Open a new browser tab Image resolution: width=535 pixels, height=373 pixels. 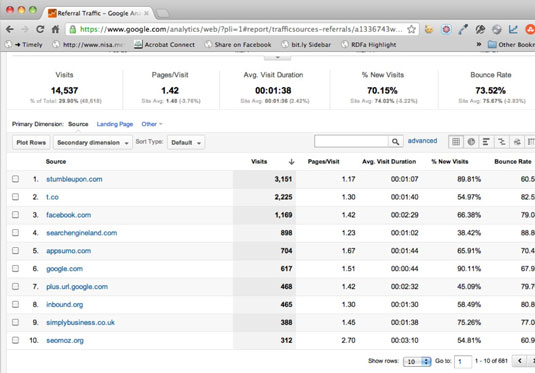coord(163,13)
